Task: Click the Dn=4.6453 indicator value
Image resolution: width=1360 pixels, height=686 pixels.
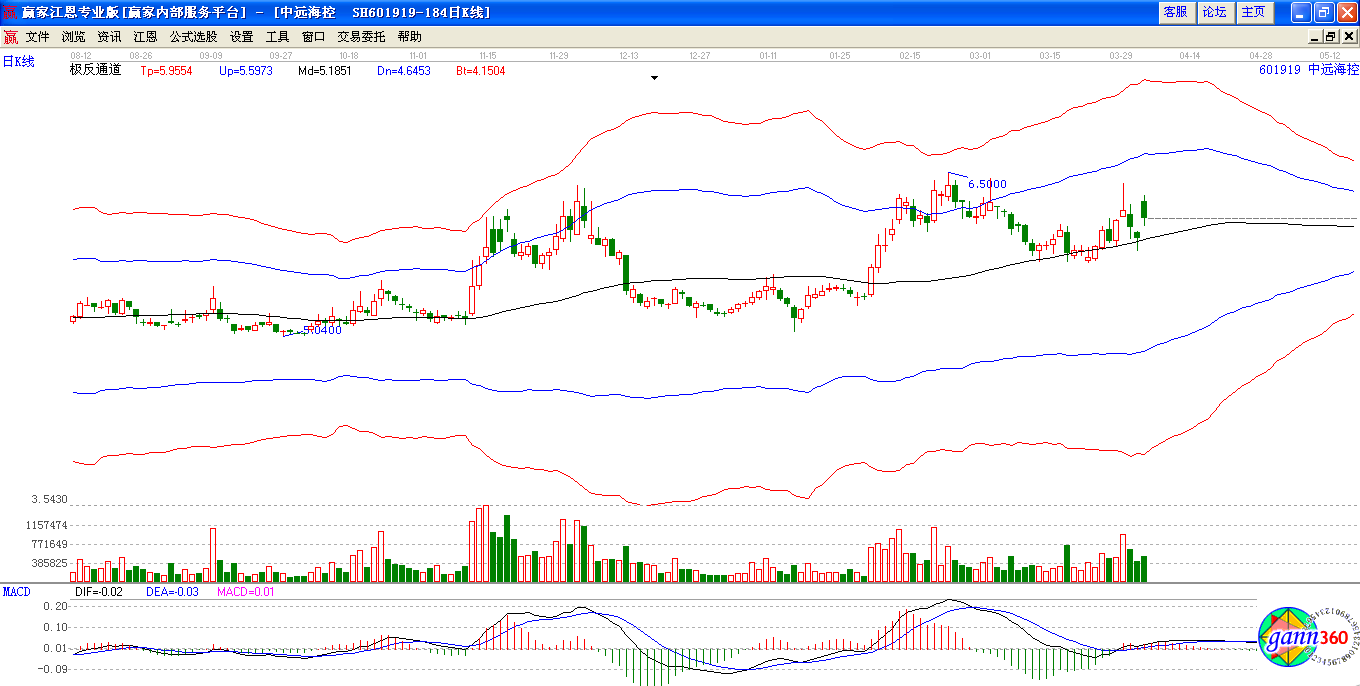Action: [404, 71]
